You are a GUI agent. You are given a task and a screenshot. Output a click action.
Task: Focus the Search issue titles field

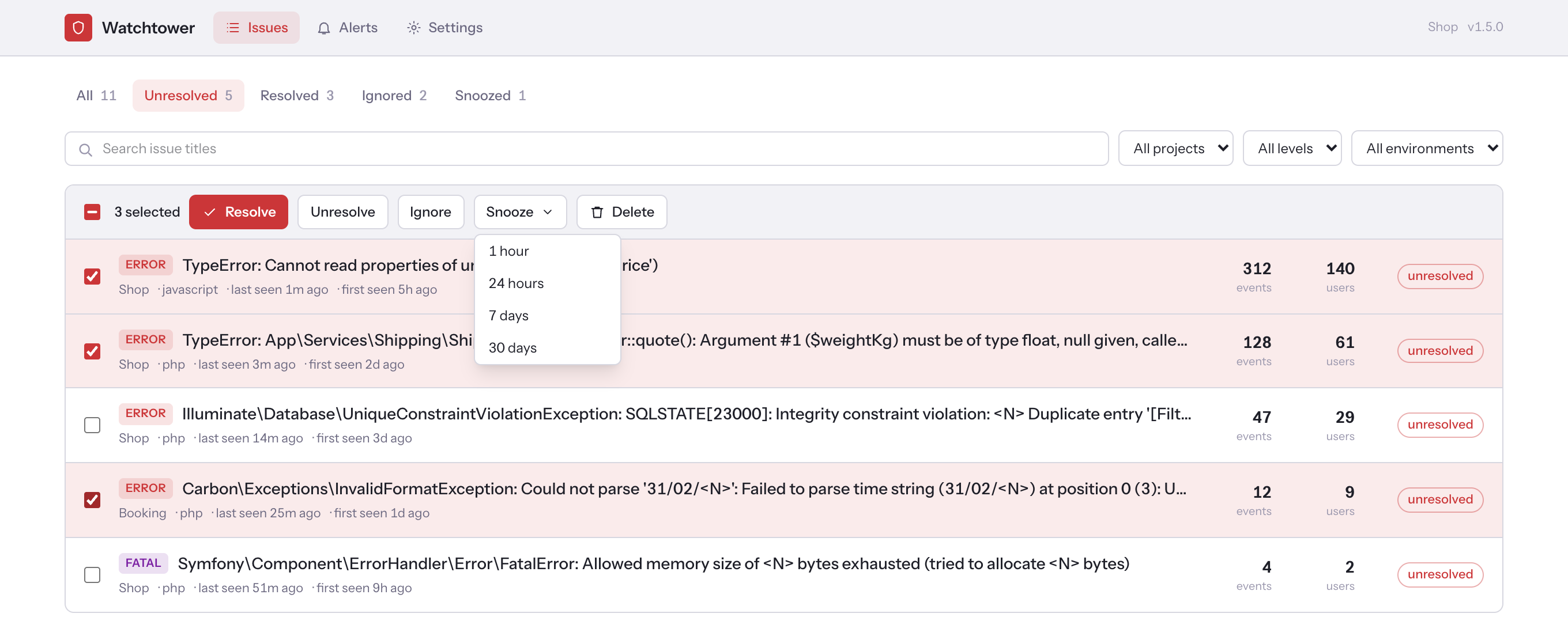pyautogui.click(x=586, y=149)
